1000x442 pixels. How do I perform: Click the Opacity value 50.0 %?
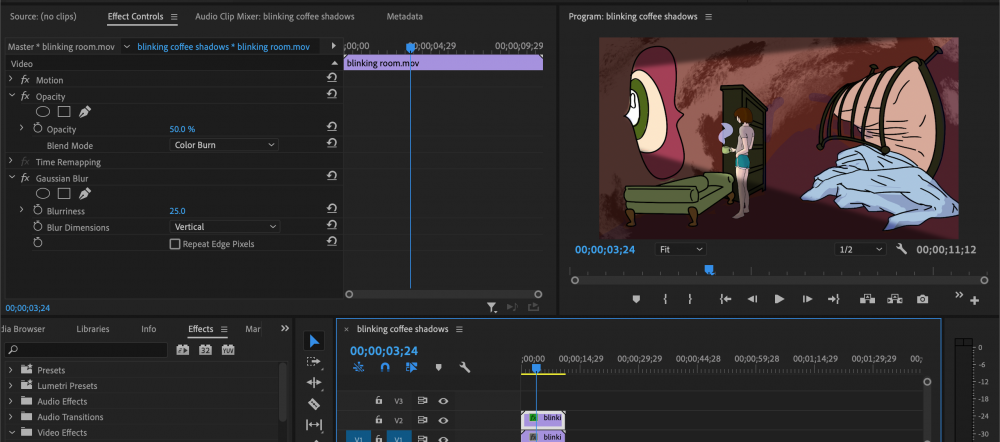click(182, 129)
